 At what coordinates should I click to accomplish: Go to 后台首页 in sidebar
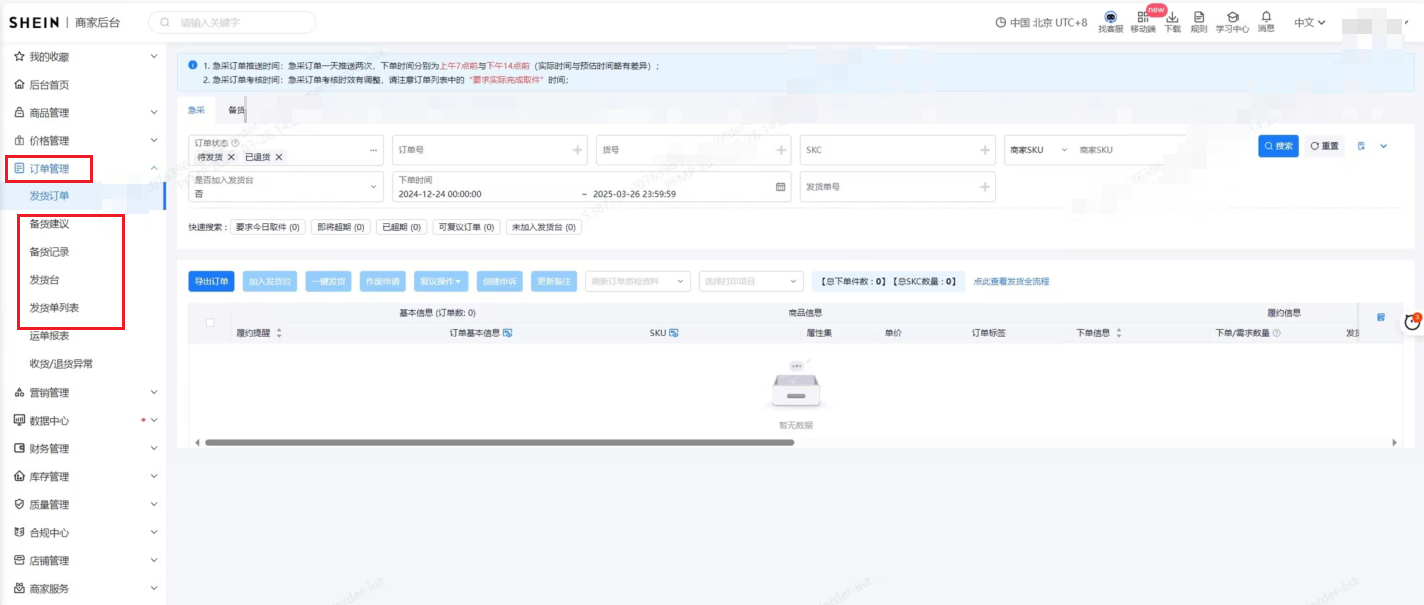(49, 85)
